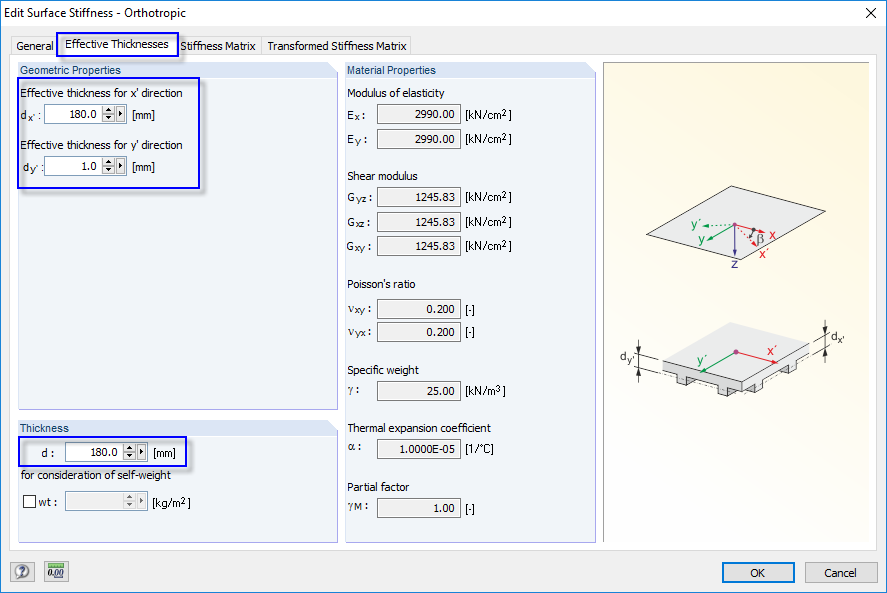
Task: Switch to the Stiffness Matrix tab
Action: pyautogui.click(x=218, y=45)
